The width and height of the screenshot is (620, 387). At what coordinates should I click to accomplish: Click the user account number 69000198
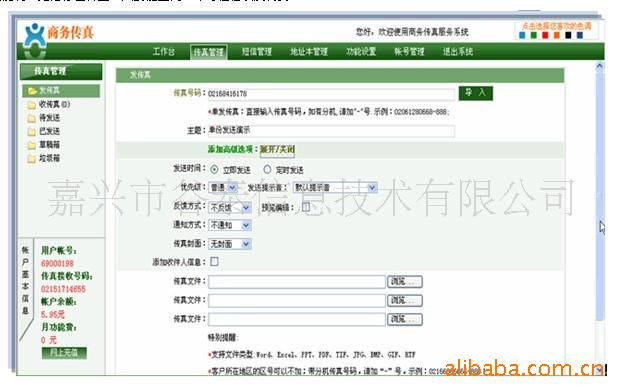[x=57, y=264]
